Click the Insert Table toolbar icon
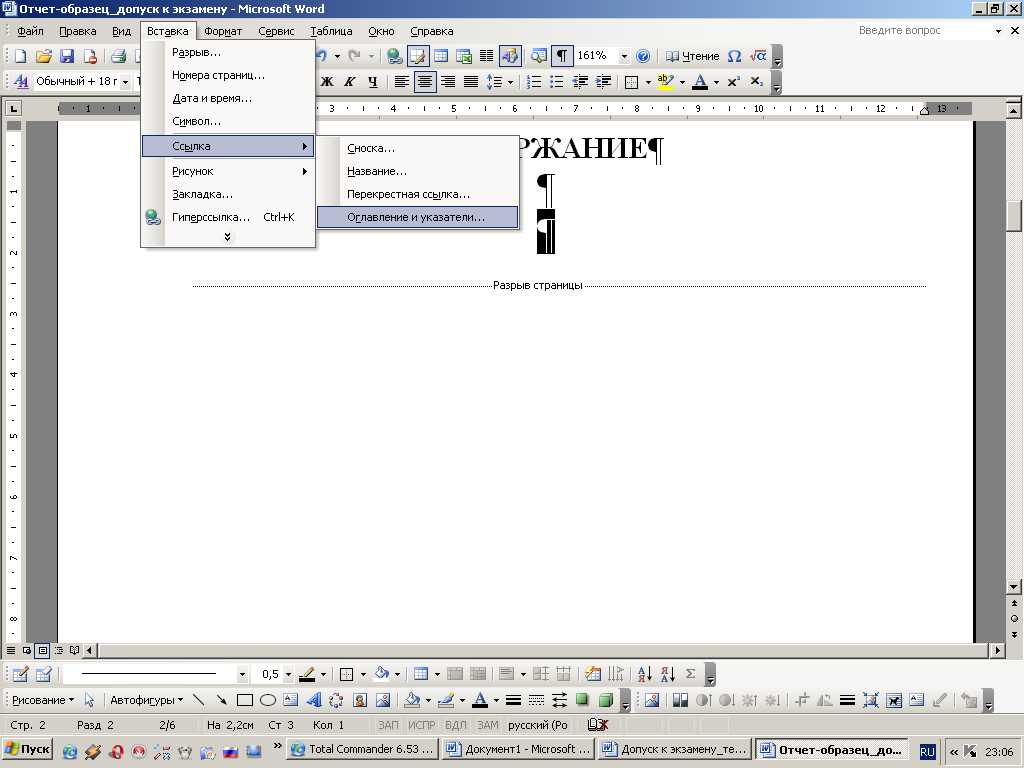This screenshot has width=1024, height=768. [441, 56]
